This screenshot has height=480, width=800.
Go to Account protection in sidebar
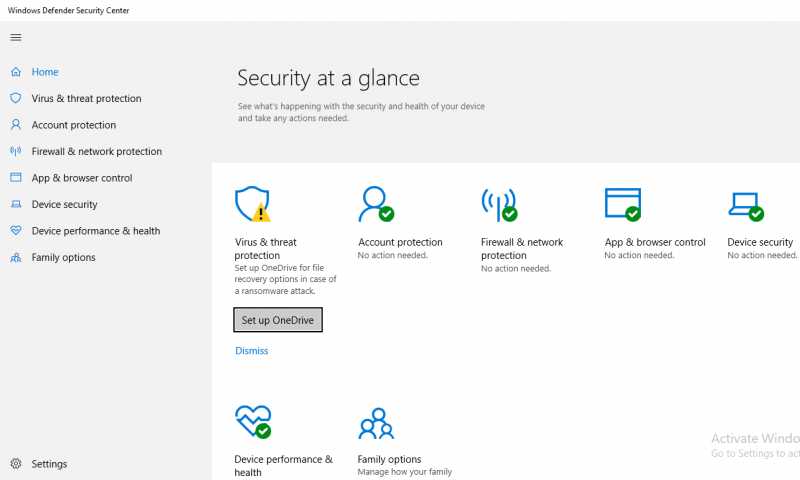(x=73, y=125)
